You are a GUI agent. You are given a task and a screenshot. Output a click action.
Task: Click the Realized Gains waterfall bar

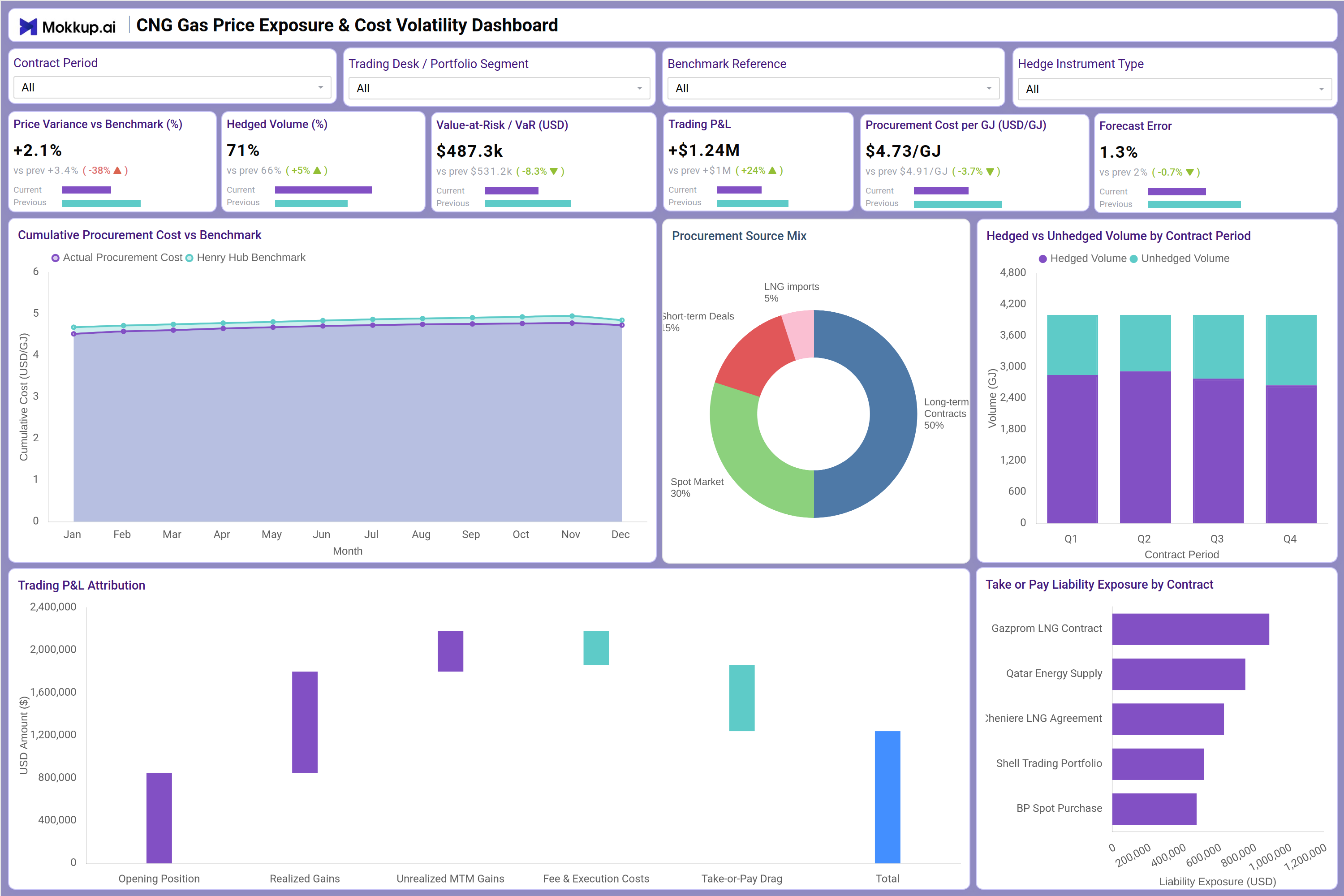305,722
